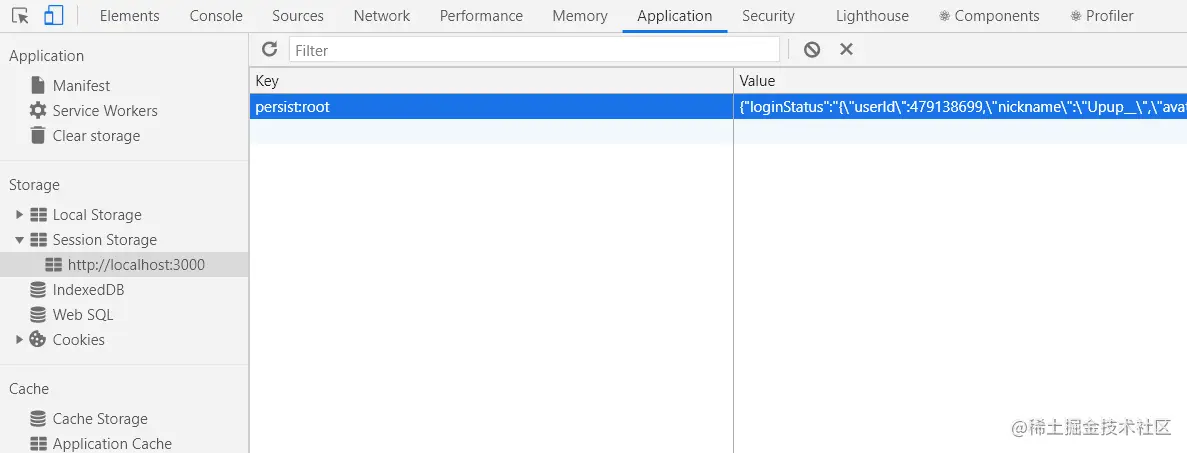Screen dimensions: 1187x453
Task: Click the Application Cache grid icon
Action: tap(38, 444)
